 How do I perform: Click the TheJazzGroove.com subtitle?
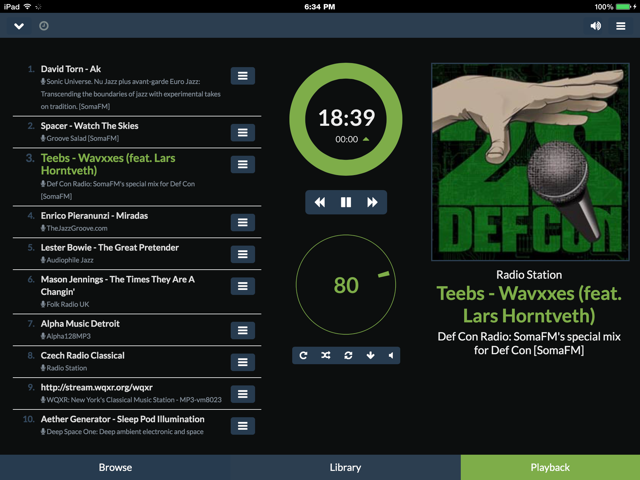[74, 228]
